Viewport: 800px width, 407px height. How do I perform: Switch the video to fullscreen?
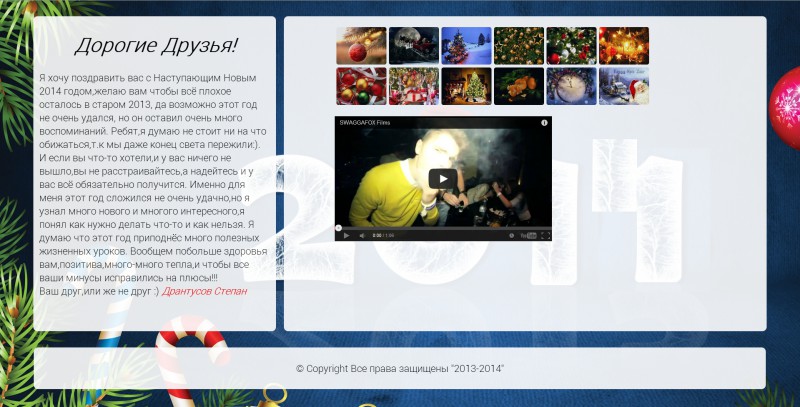545,235
